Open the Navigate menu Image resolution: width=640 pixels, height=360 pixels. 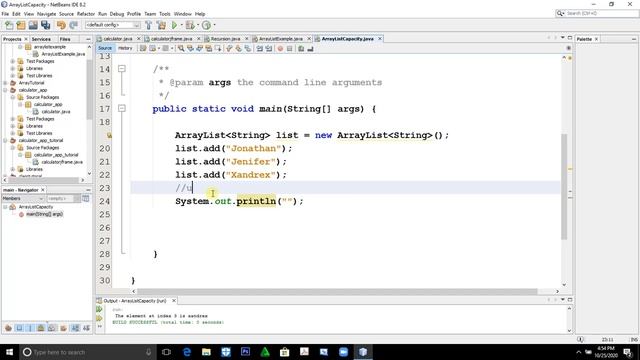point(46,14)
